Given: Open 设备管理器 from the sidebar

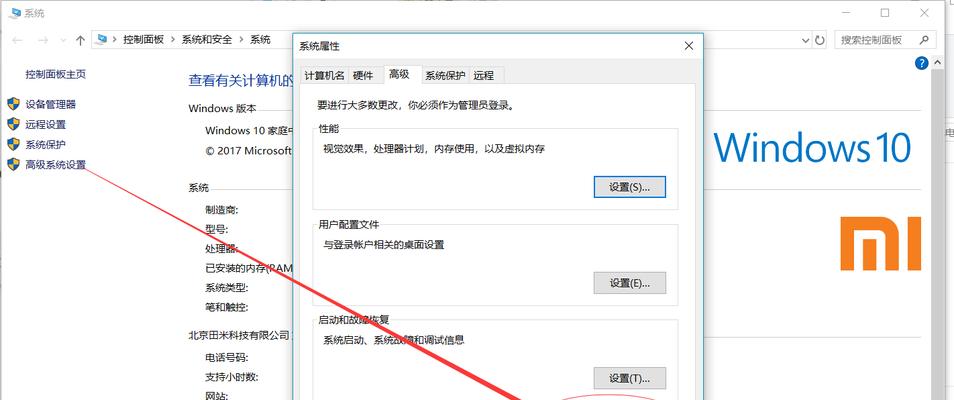Looking at the screenshot, I should (50, 104).
